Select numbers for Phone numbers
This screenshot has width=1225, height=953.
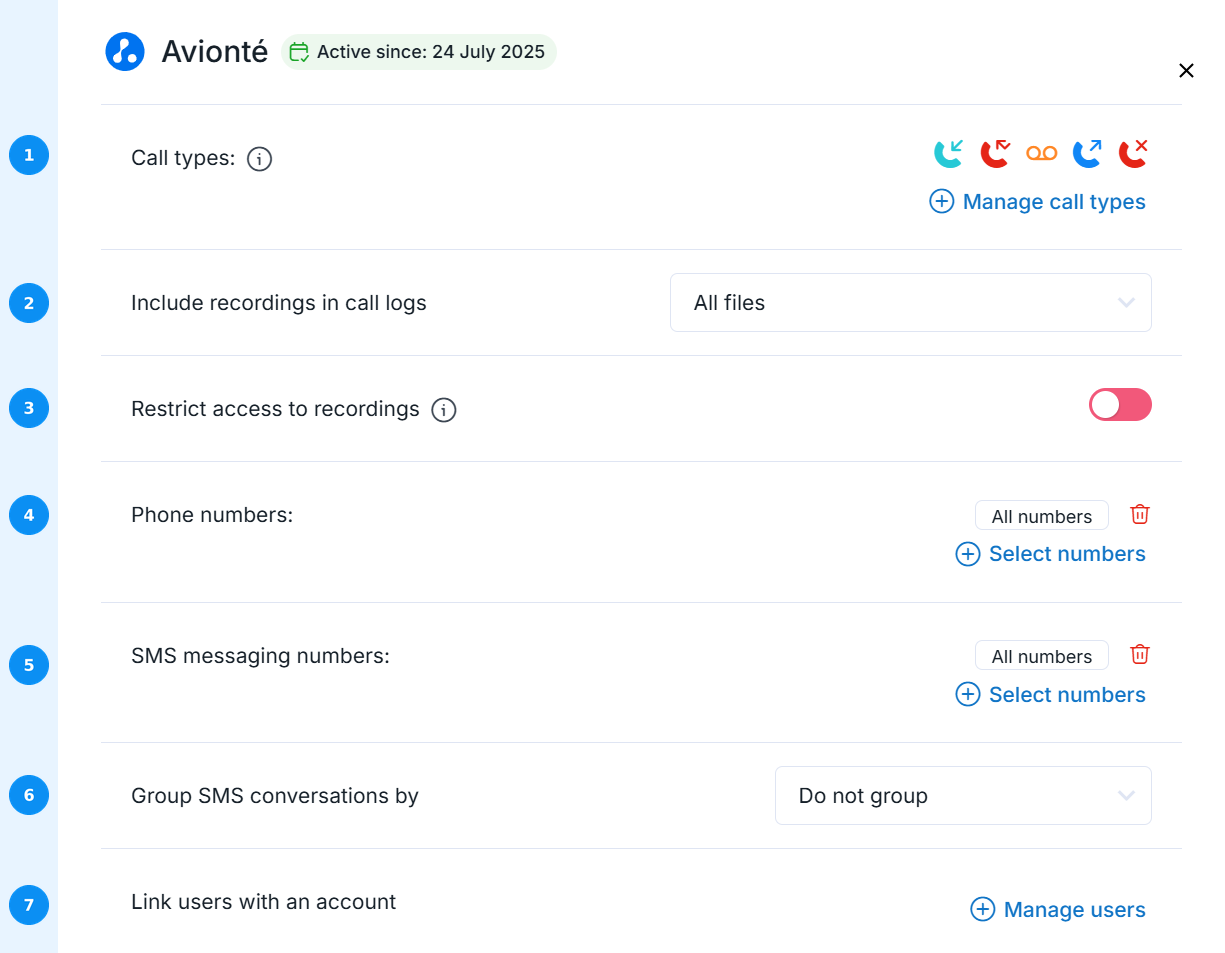(1051, 554)
